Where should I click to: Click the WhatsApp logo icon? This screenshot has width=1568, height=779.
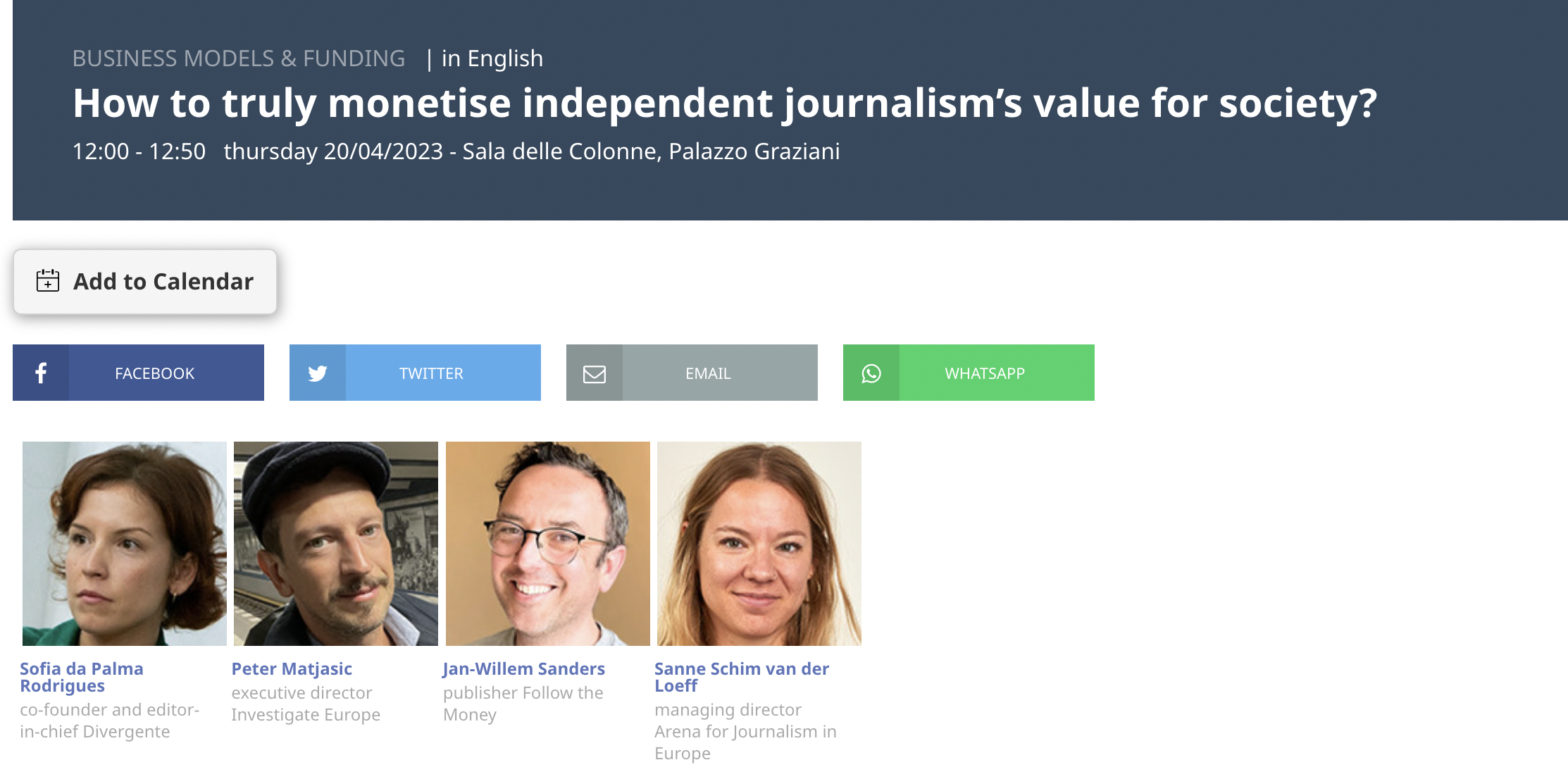click(871, 373)
